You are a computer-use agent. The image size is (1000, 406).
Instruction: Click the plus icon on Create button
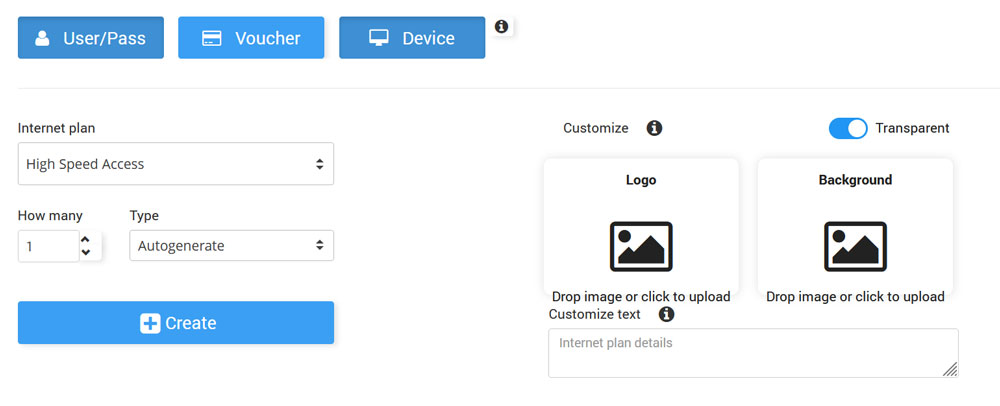click(x=150, y=323)
